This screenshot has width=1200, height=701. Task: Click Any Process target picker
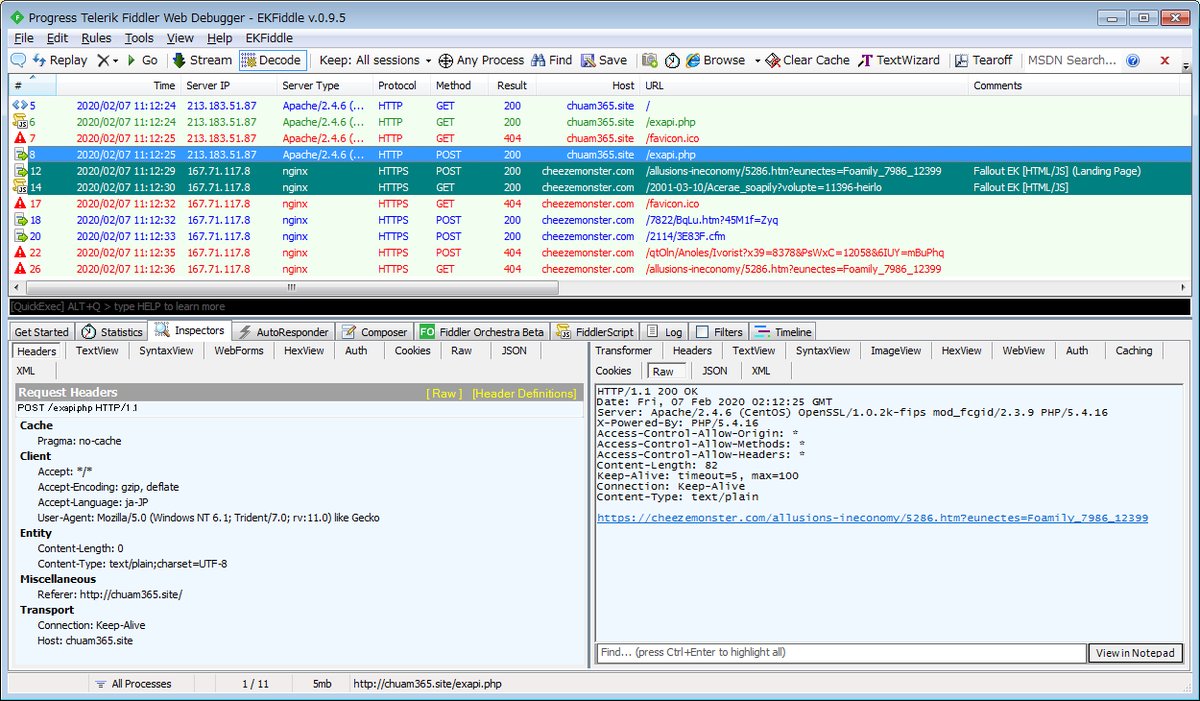click(x=481, y=60)
